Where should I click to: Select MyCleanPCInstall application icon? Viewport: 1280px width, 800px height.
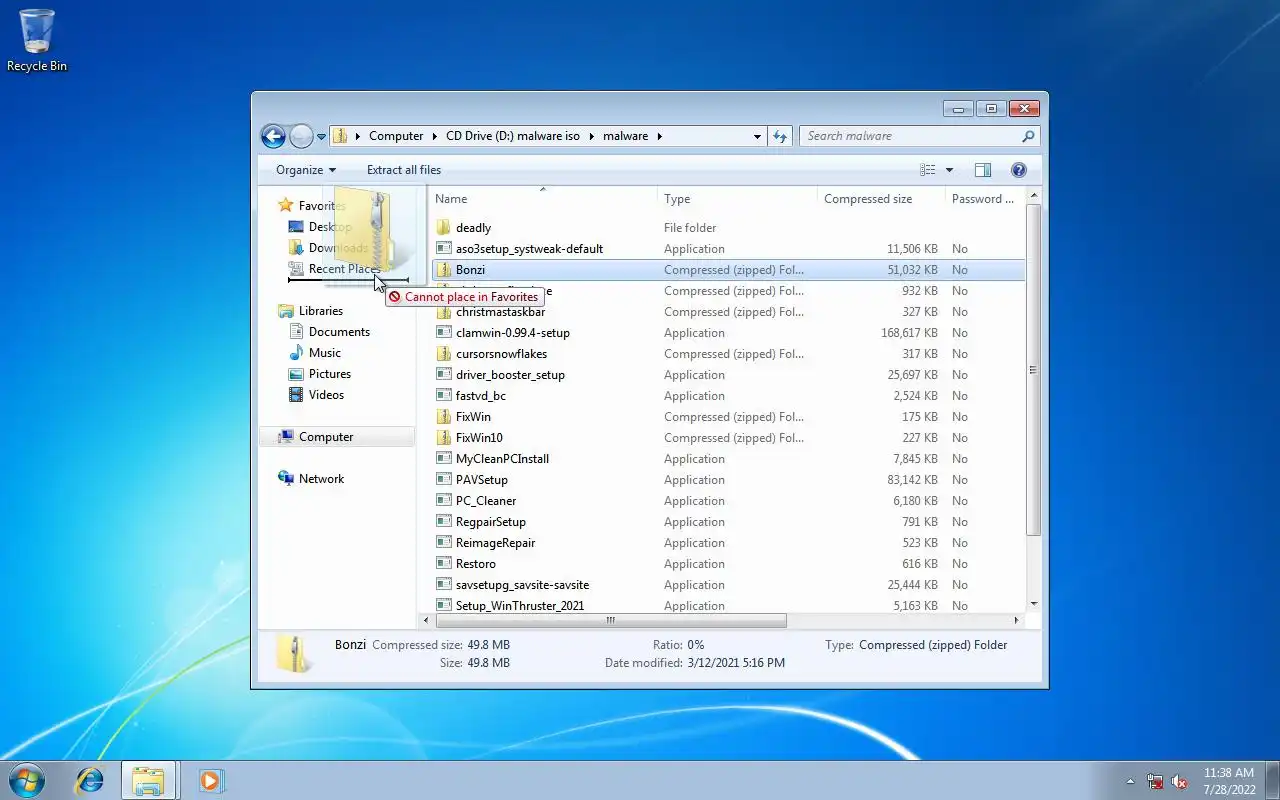445,459
